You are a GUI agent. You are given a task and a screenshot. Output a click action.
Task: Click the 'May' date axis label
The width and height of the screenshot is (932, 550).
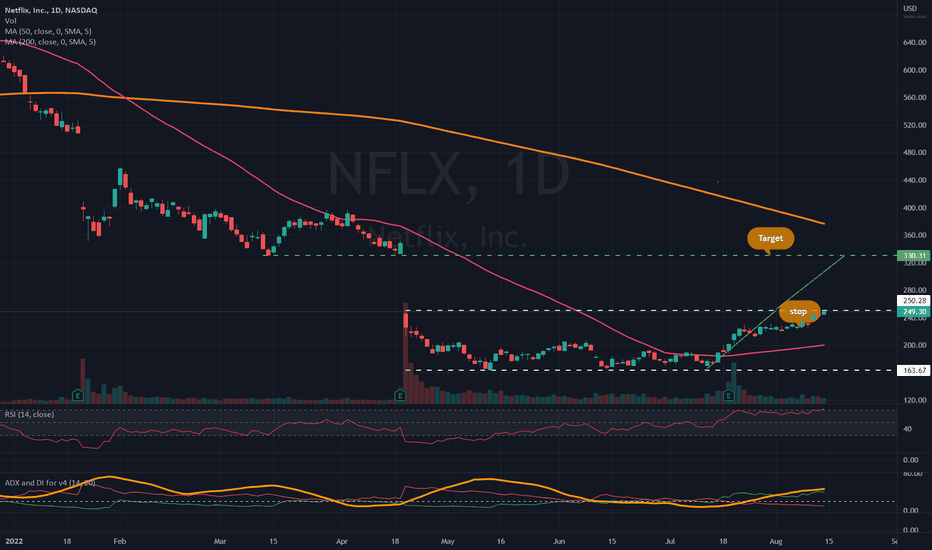coord(448,542)
